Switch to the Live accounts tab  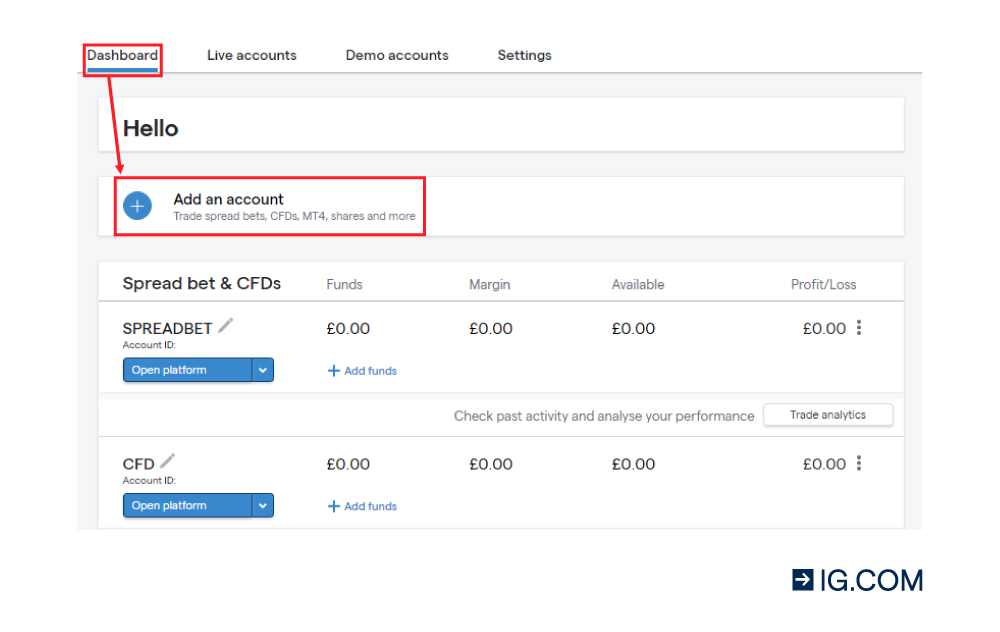click(x=251, y=55)
